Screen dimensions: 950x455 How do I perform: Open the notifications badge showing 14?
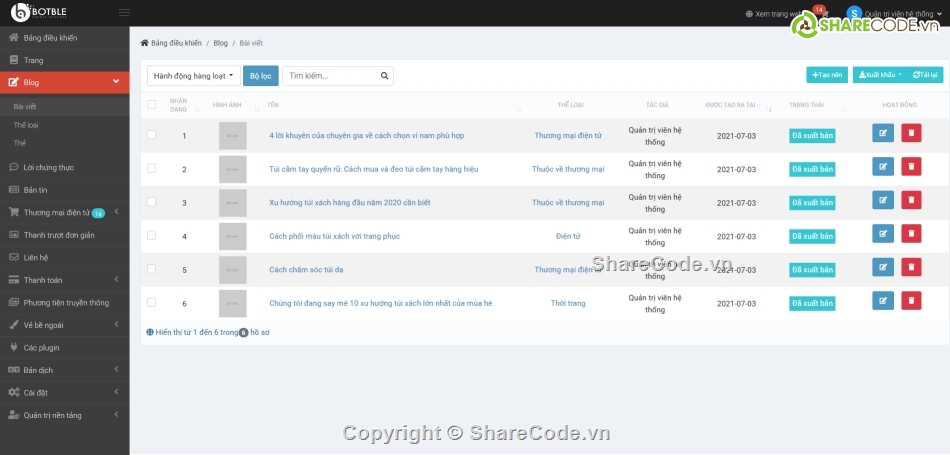tap(819, 10)
